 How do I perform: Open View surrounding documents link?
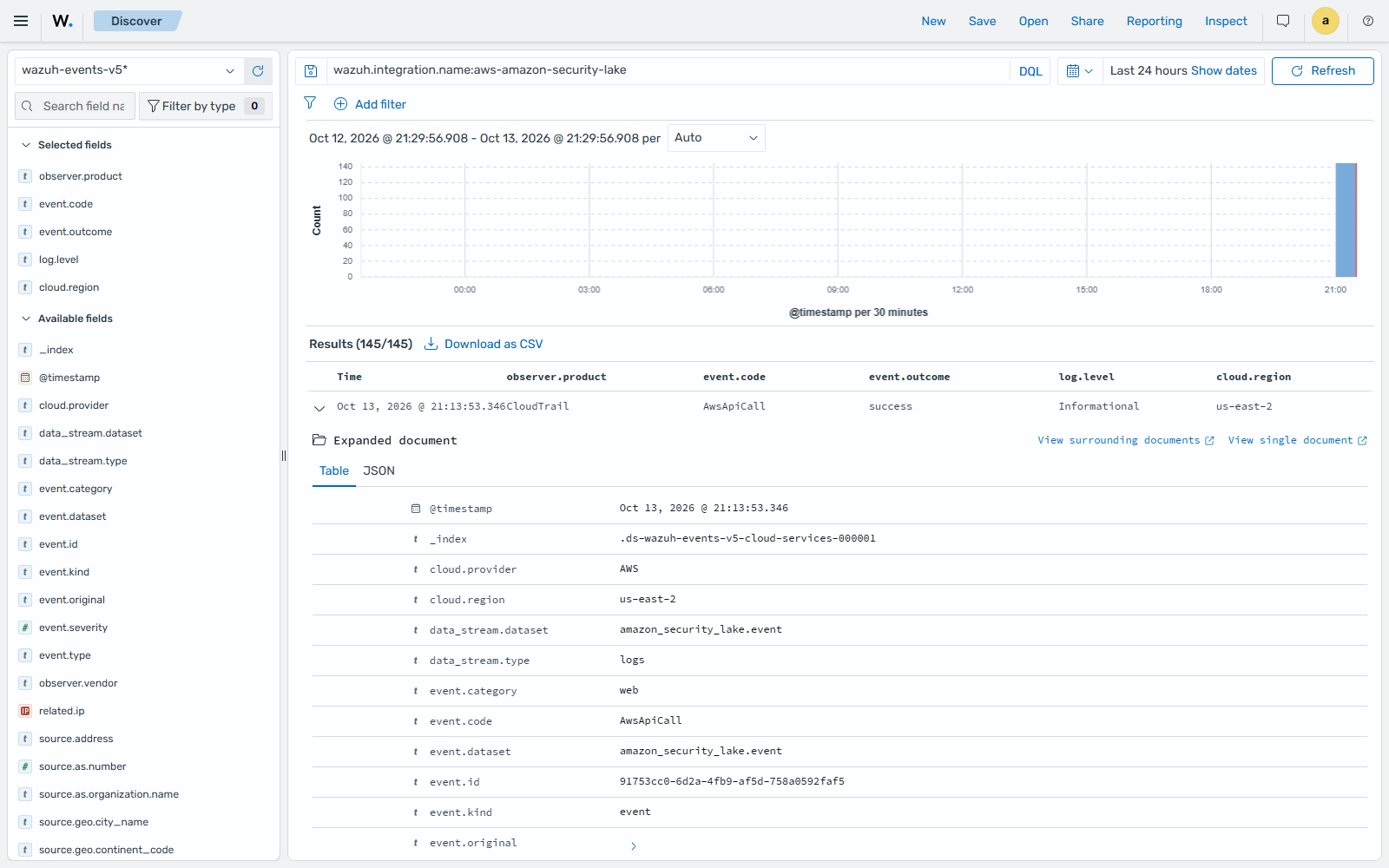[x=1126, y=440]
